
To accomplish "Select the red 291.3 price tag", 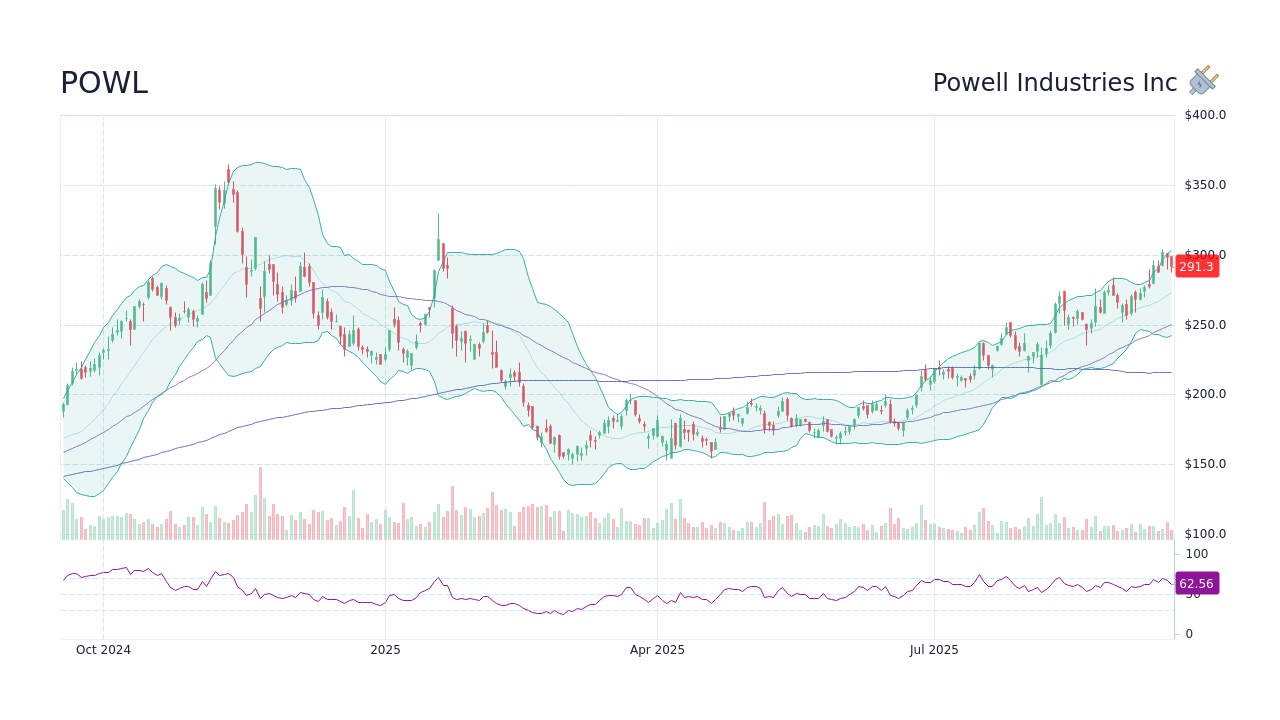I will [x=1197, y=266].
